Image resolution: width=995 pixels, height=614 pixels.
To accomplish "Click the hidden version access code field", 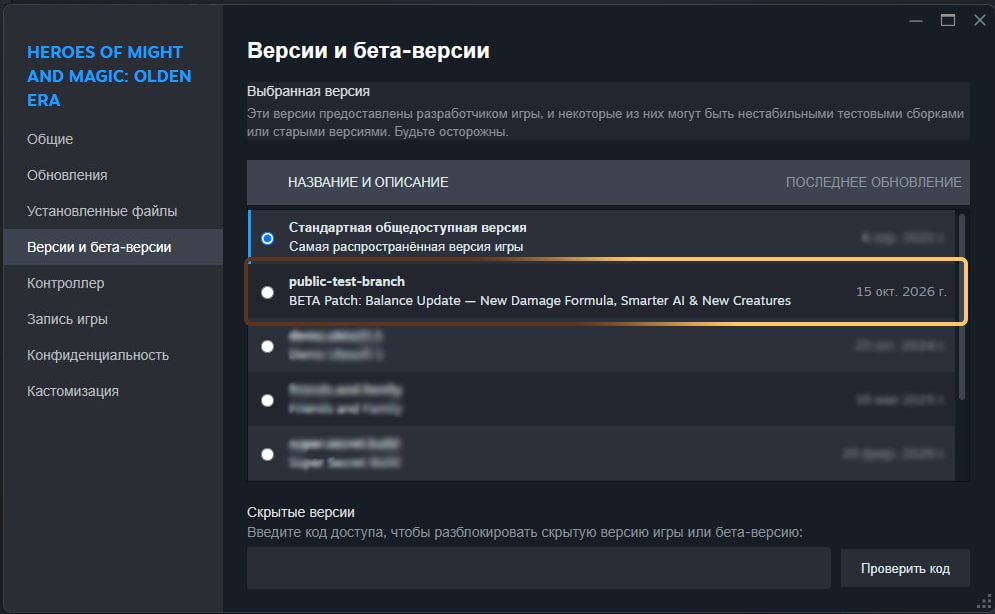I will 538,568.
